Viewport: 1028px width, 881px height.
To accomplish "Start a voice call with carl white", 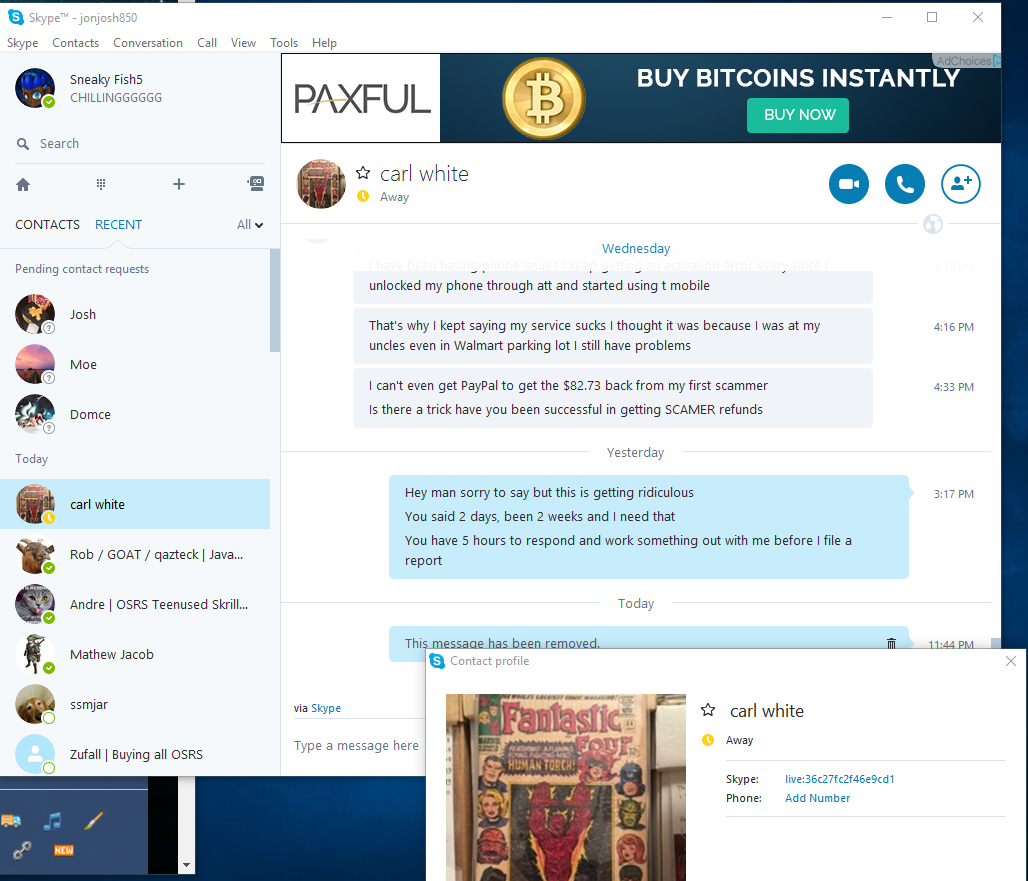I will click(x=905, y=184).
